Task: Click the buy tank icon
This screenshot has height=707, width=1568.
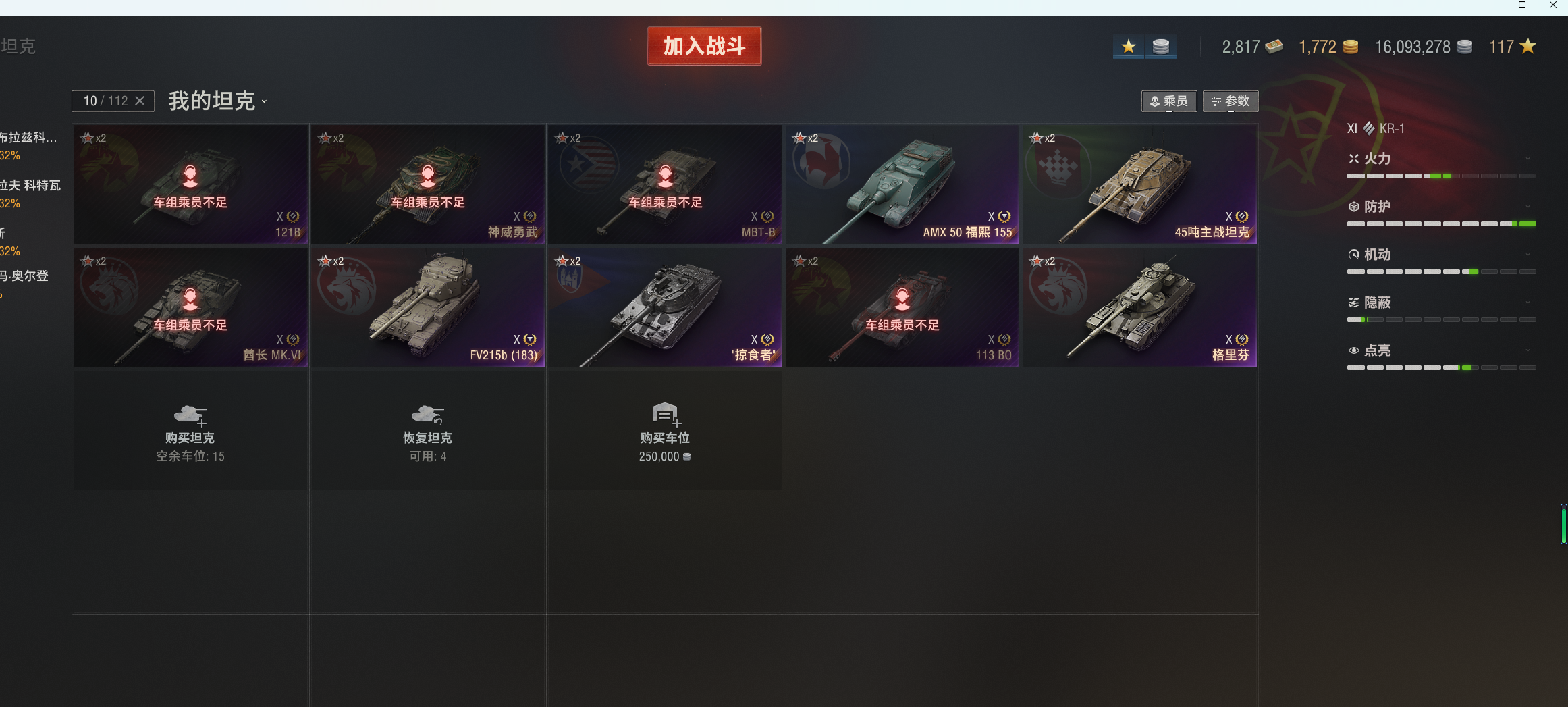Action: (190, 415)
